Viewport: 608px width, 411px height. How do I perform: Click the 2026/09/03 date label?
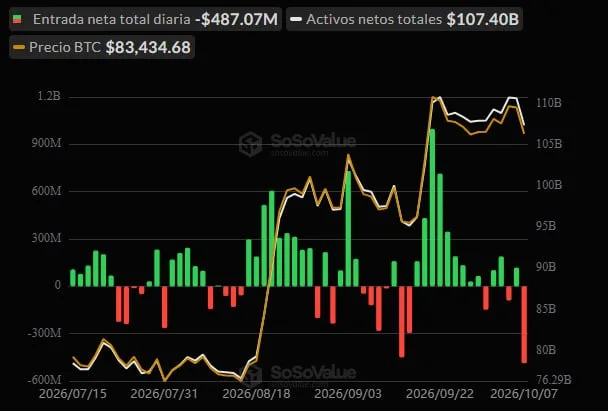(x=348, y=394)
